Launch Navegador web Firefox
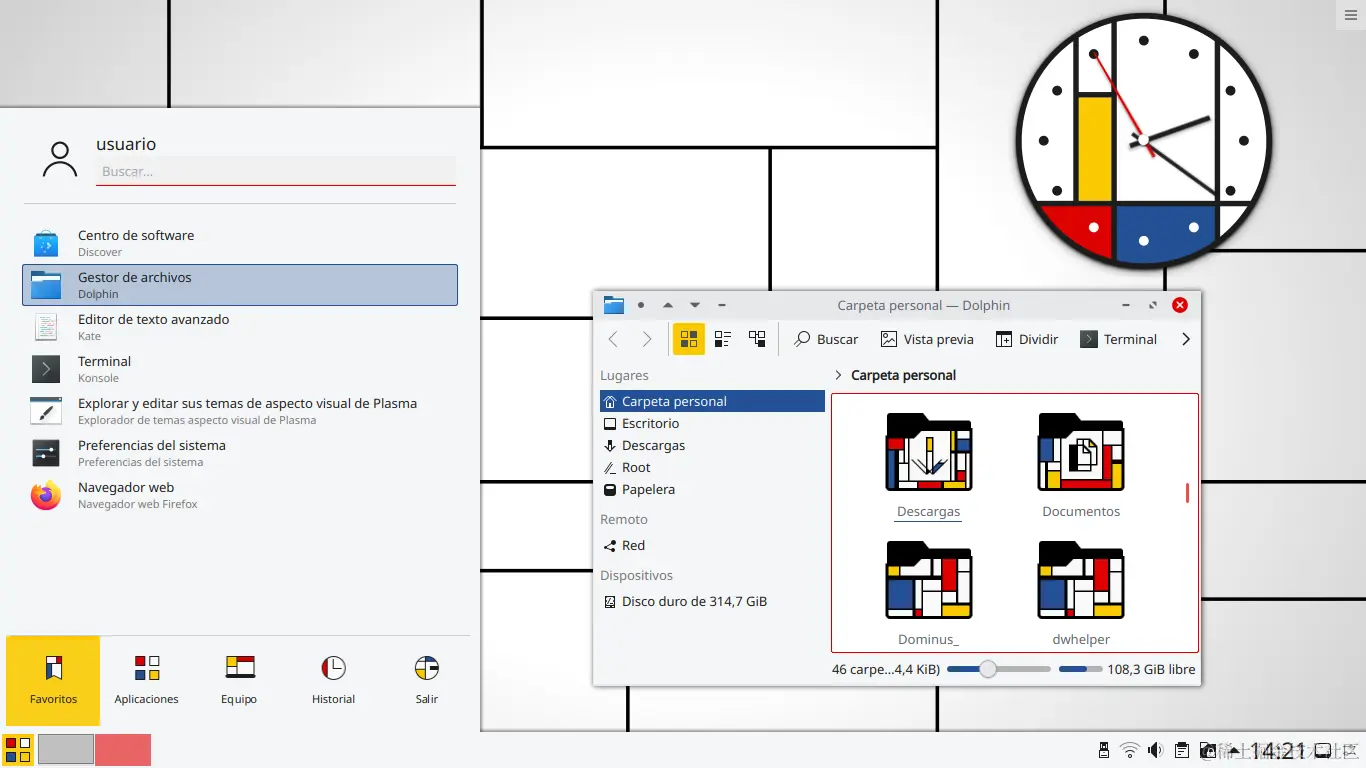1366x768 pixels. coord(240,495)
